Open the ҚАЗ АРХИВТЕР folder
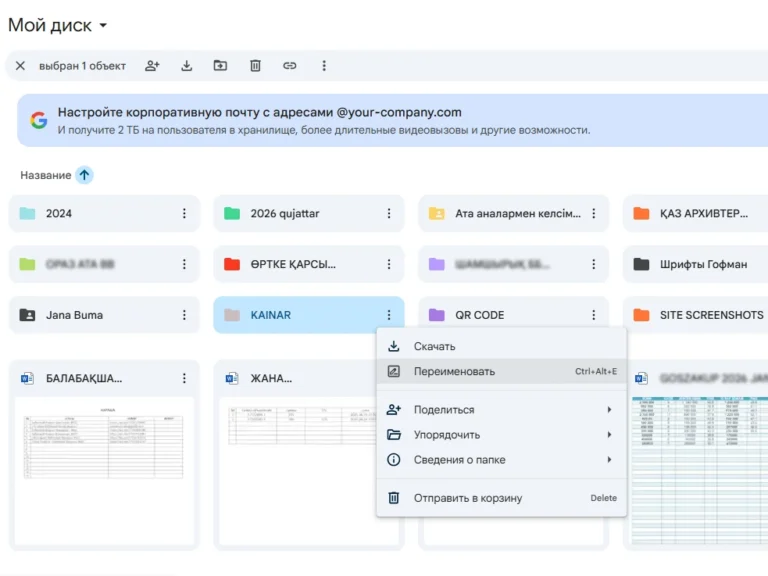This screenshot has width=768, height=576. (696, 214)
